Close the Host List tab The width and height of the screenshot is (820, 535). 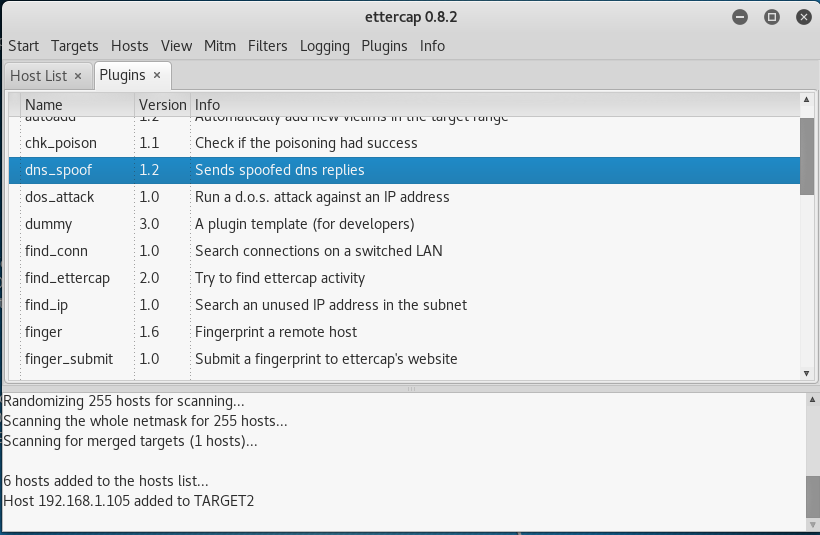[78, 76]
